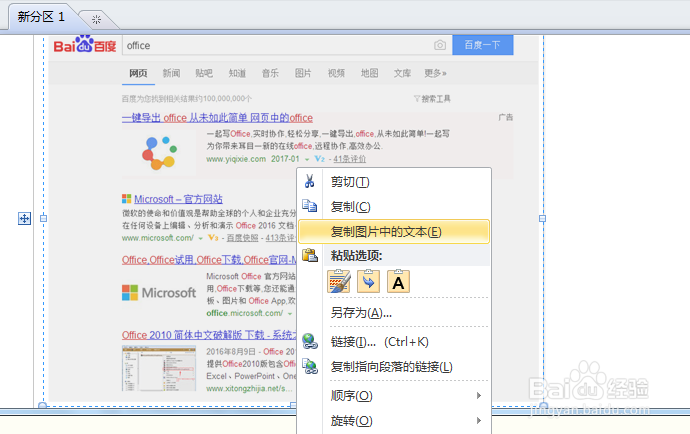Open the 地图 tab in Baidu results
This screenshot has height=434, width=690.
(x=369, y=73)
